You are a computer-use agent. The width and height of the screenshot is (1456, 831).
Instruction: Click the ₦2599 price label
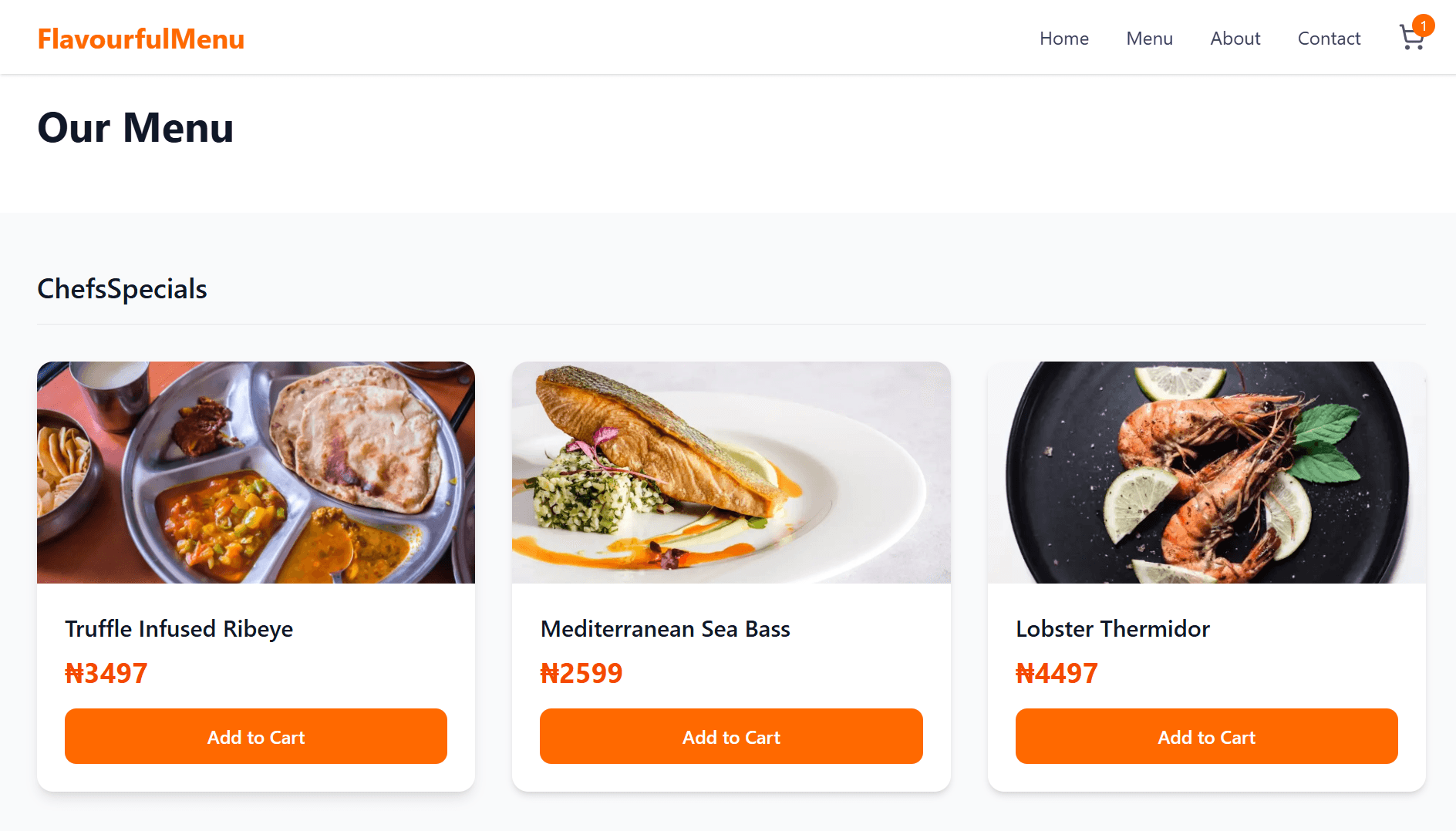tap(581, 673)
